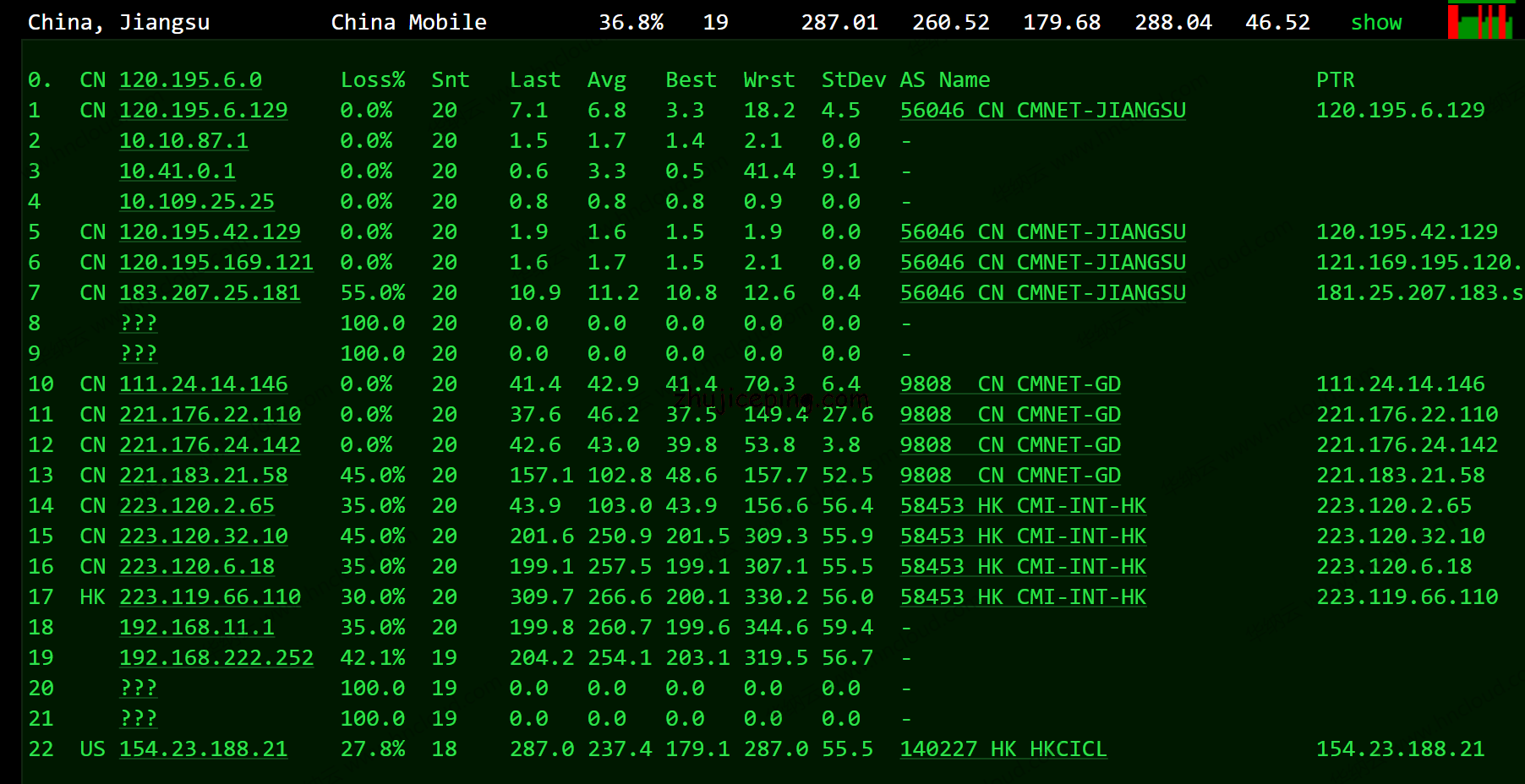Open AS link 9808 CN CMNET-GD in hop 10
Screen dimensions: 1525x784
click(x=1010, y=384)
